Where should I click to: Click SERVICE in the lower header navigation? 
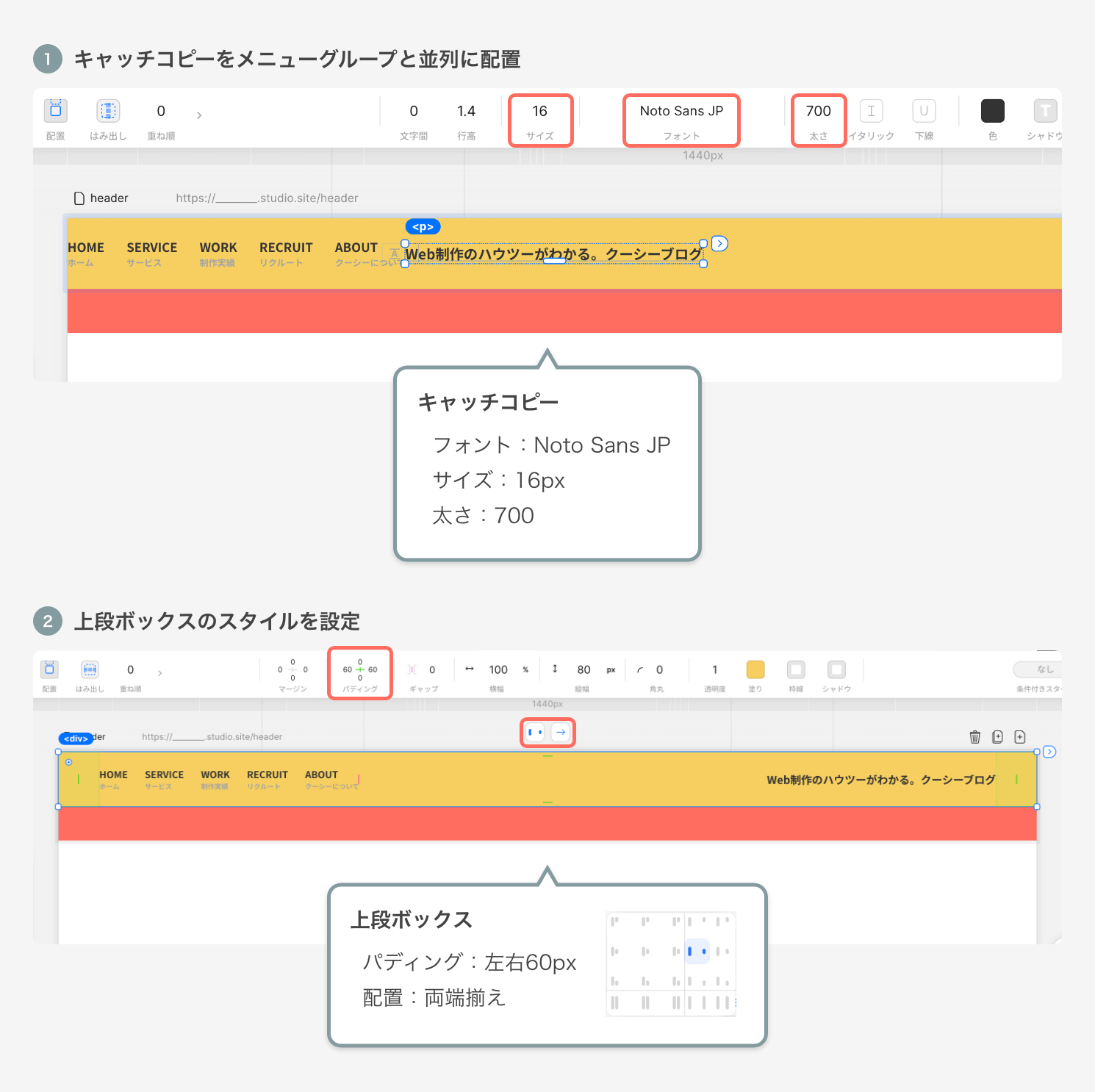164,775
